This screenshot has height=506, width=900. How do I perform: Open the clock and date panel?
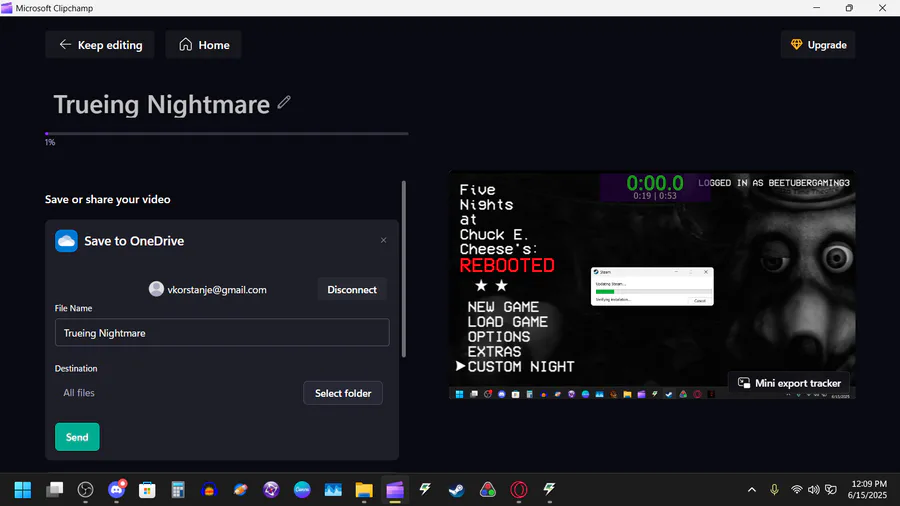868,489
